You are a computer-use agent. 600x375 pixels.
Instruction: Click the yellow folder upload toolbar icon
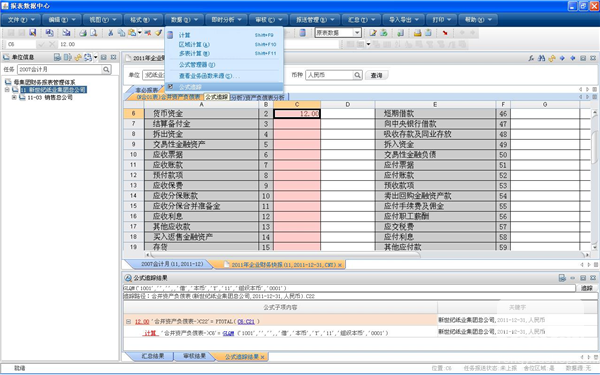(x=417, y=33)
